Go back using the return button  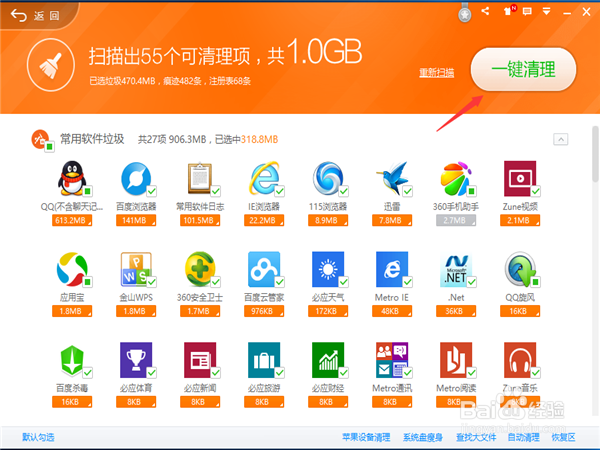click(x=35, y=15)
